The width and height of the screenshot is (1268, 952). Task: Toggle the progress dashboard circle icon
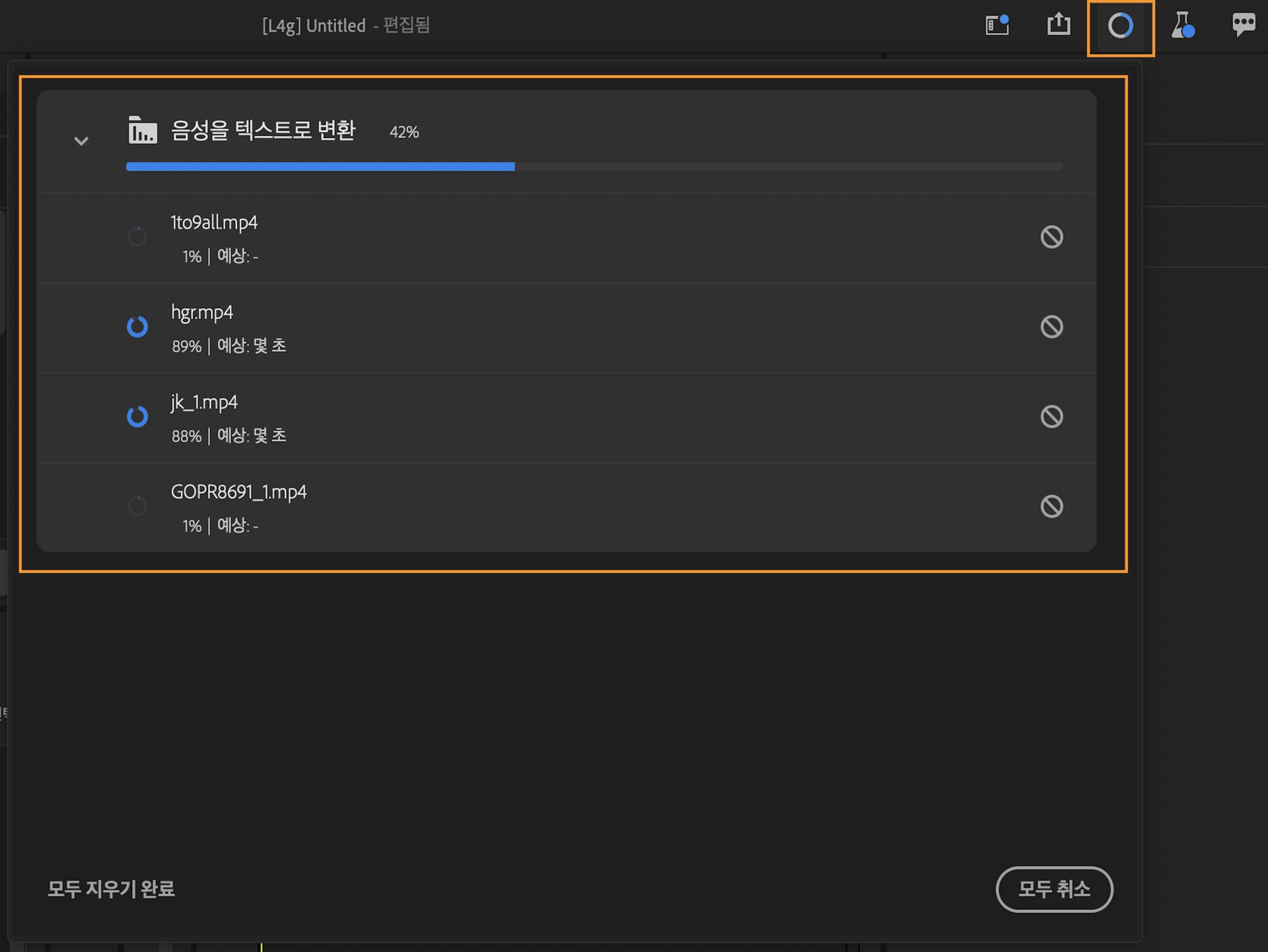(x=1121, y=26)
